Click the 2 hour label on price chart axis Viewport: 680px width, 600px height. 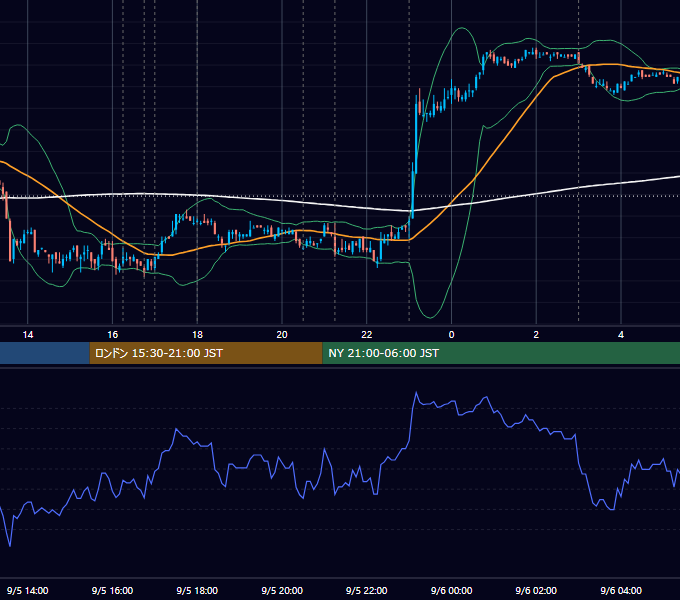(536, 335)
